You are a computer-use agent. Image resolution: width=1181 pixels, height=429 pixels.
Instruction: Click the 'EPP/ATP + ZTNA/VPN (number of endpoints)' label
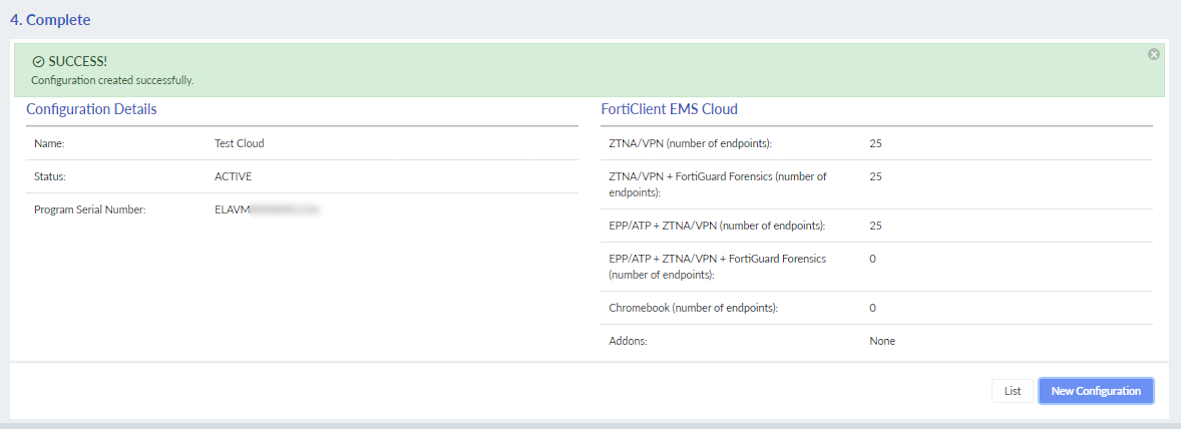[x=716, y=225]
